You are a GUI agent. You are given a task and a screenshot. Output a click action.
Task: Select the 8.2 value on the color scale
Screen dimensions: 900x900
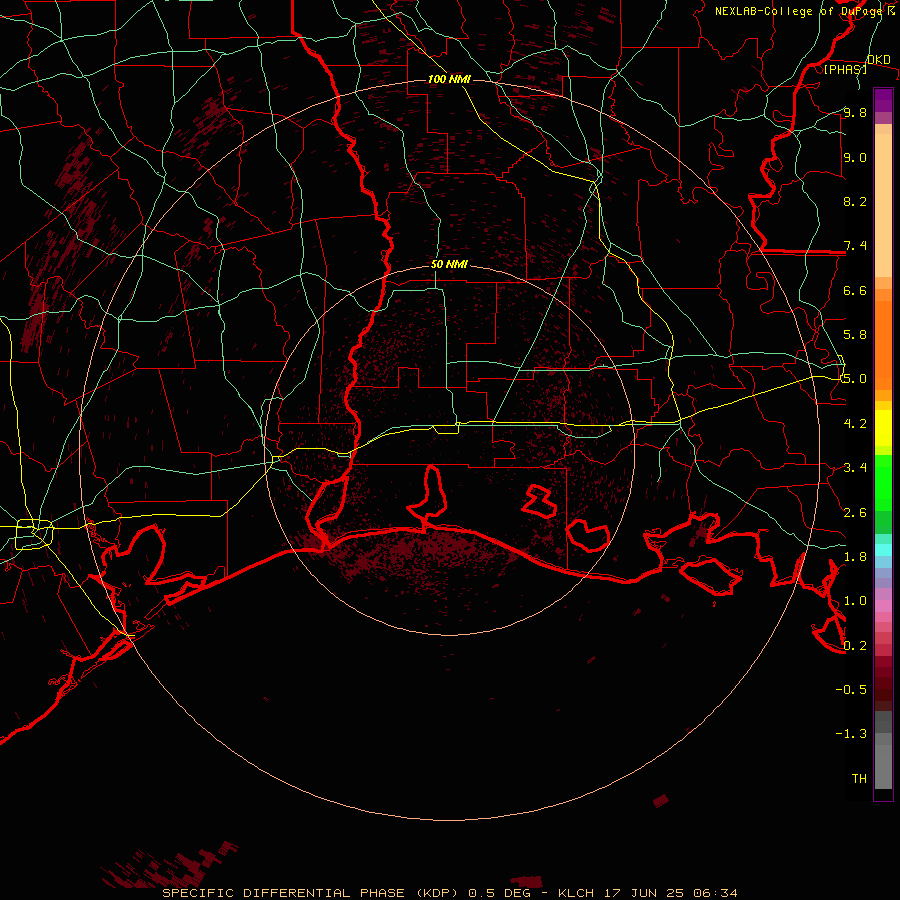(855, 201)
